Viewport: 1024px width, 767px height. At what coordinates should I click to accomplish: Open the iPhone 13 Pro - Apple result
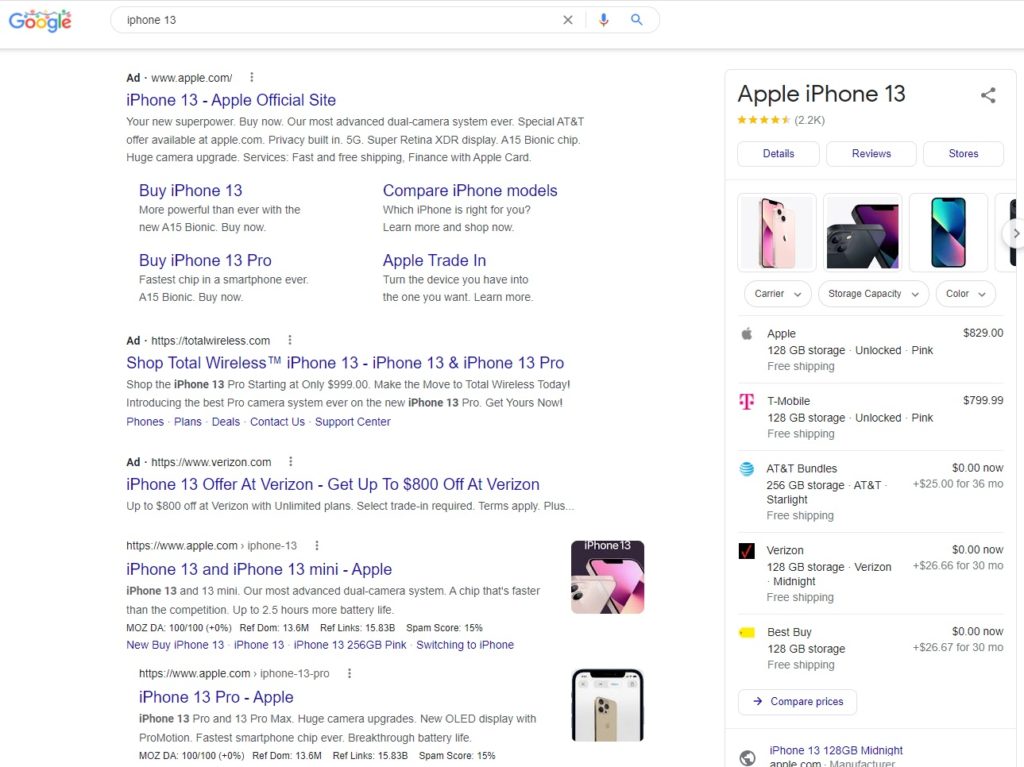(216, 698)
